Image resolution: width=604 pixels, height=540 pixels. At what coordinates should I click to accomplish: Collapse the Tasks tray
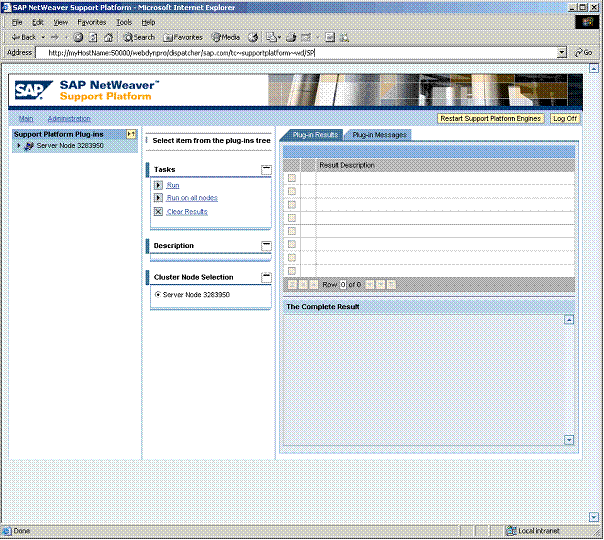(x=266, y=169)
